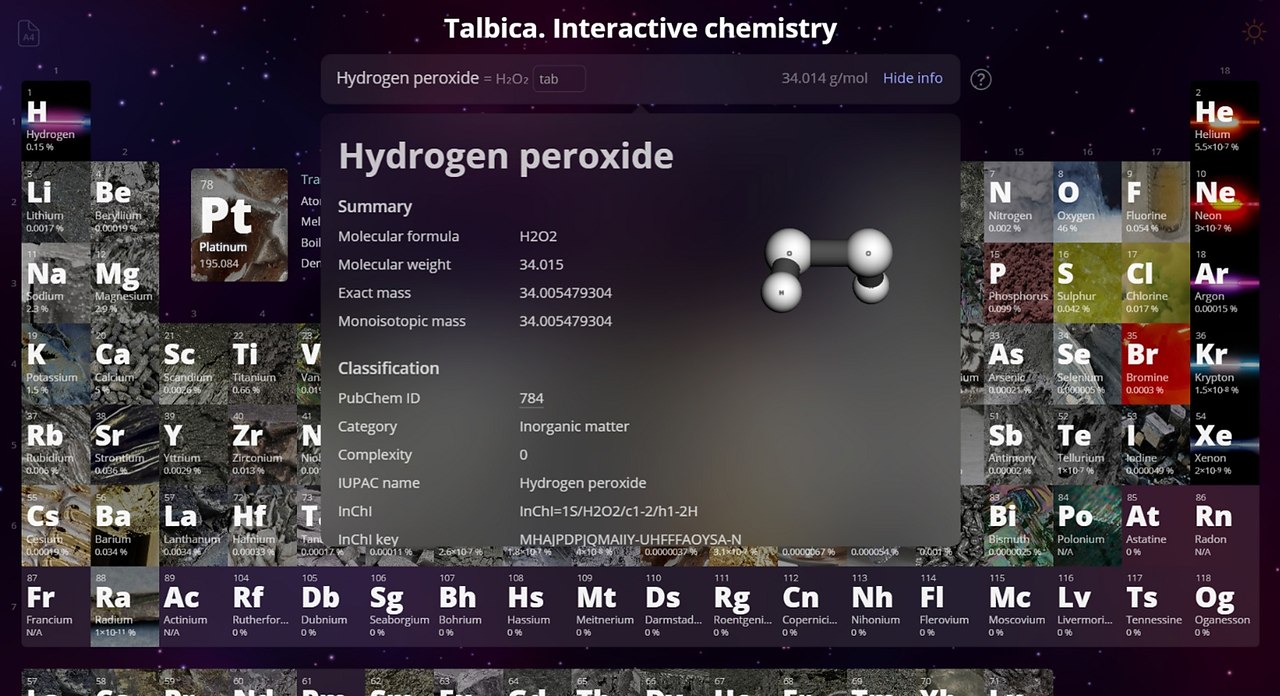Screen dimensions: 1280x696
Task: Select the Hydrogen element tile
Action: 56,120
